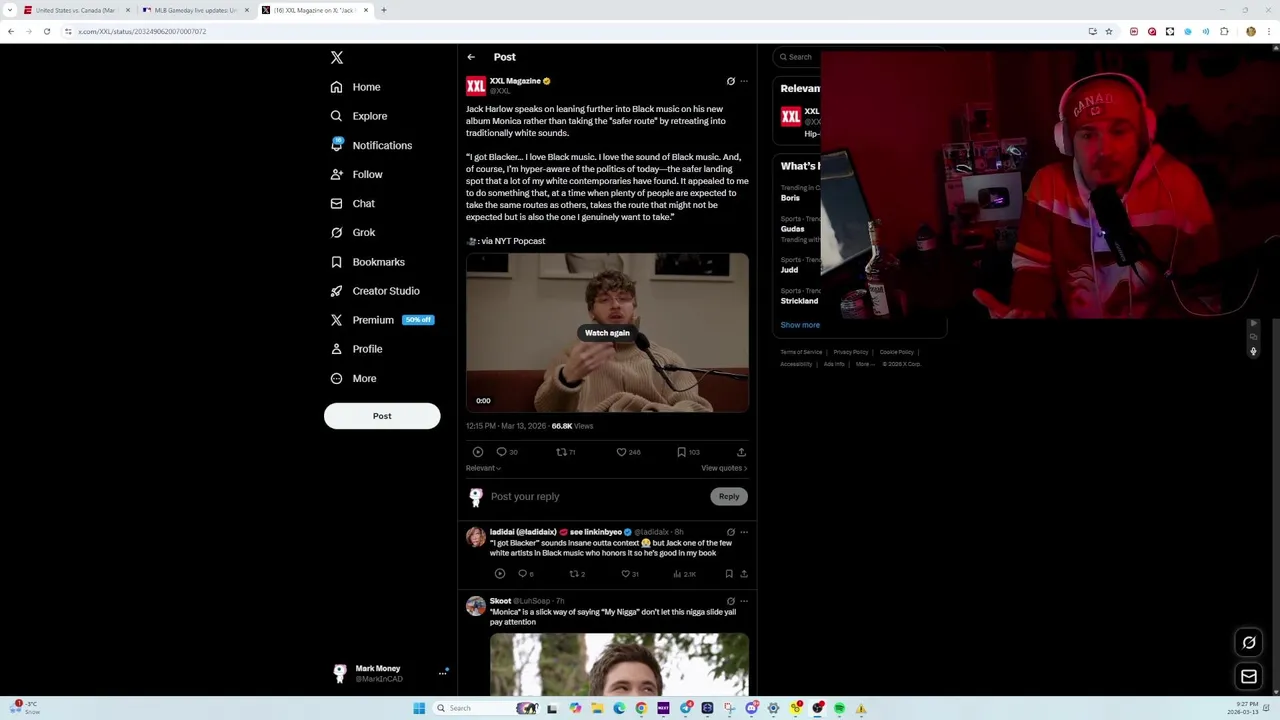The width and height of the screenshot is (1280, 720).
Task: Open XXL Magazine's profile avatar
Action: [x=476, y=86]
